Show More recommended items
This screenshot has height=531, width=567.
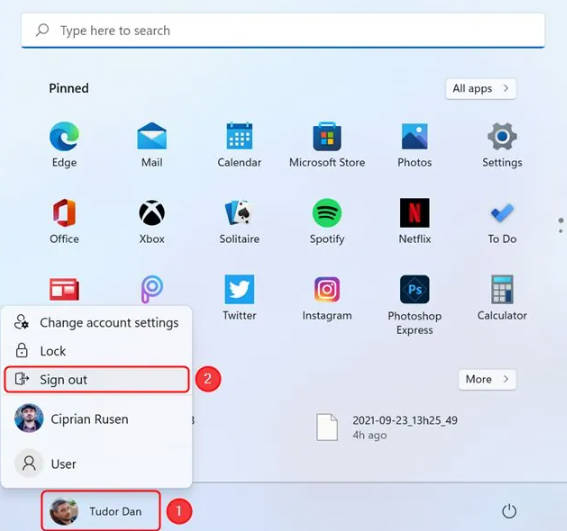tap(487, 379)
